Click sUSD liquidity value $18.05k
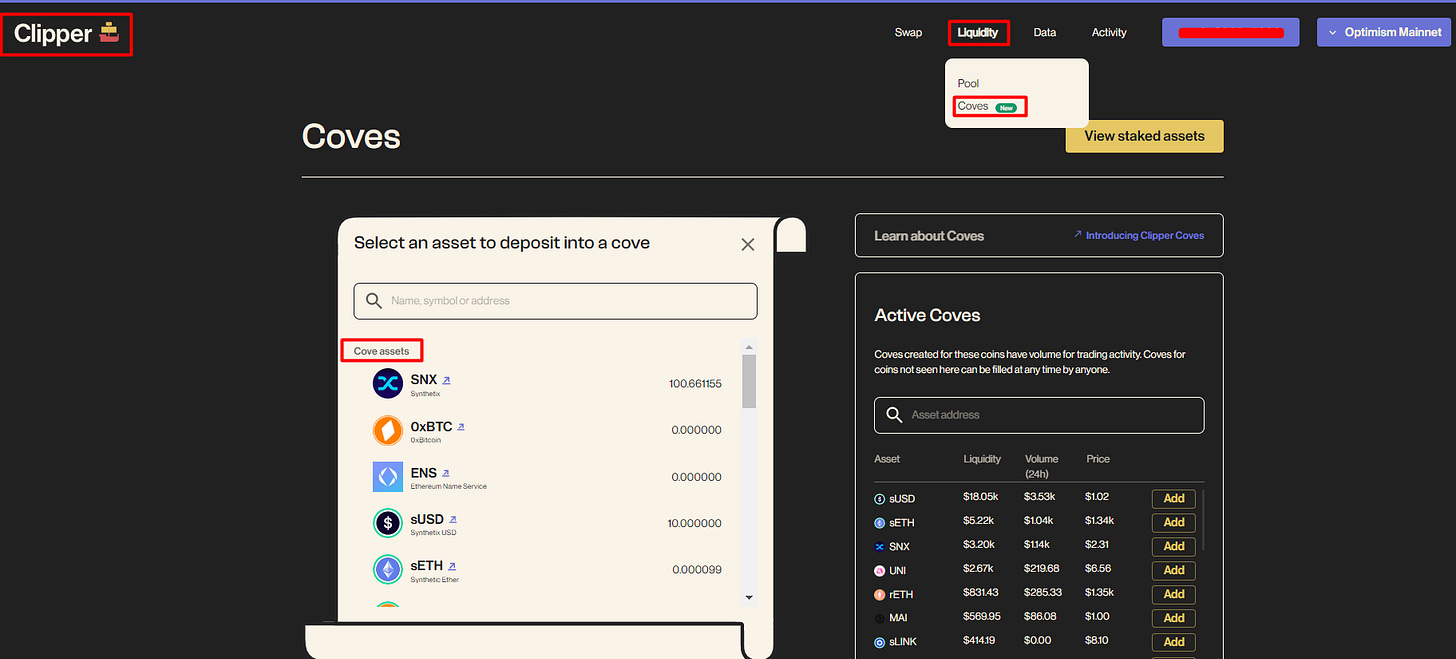1456x659 pixels. coord(982,497)
